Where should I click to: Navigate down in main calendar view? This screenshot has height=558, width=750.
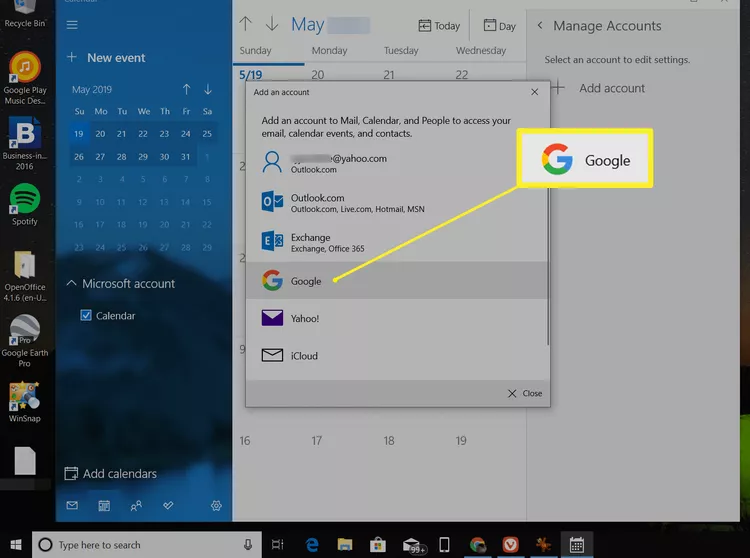click(x=272, y=24)
